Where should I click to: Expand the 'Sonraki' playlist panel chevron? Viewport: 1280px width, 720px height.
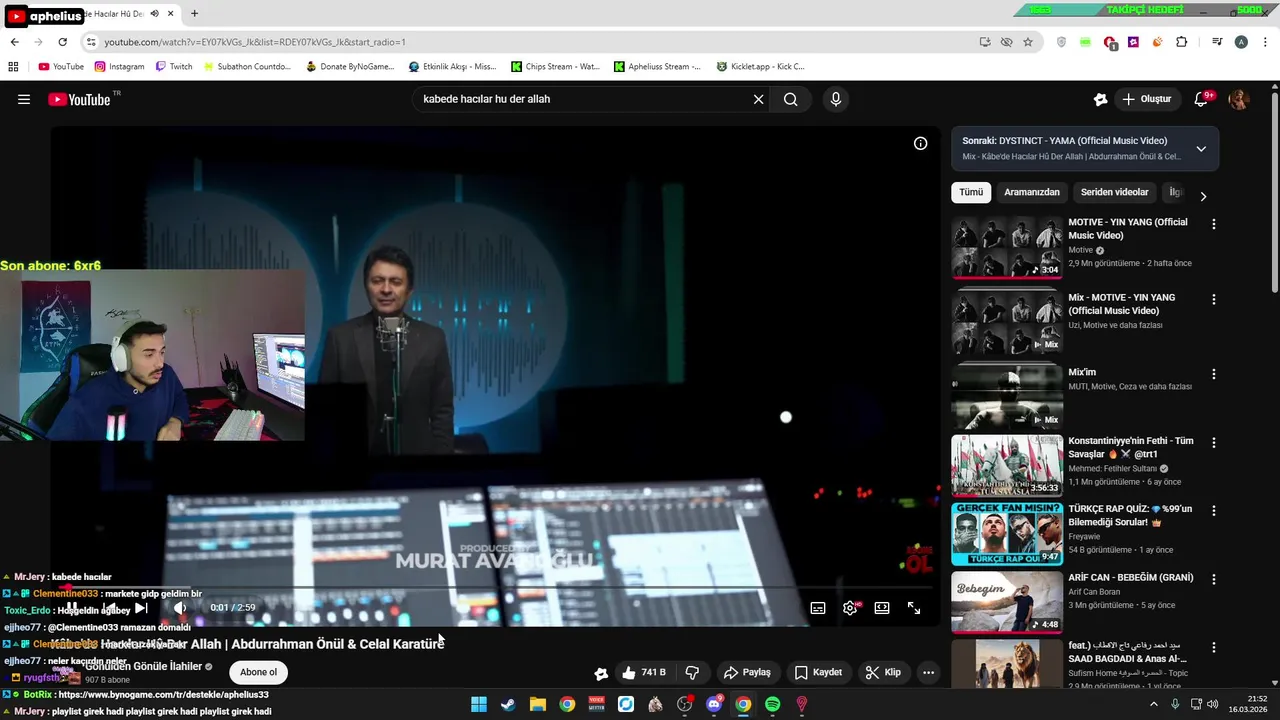coord(1201,149)
